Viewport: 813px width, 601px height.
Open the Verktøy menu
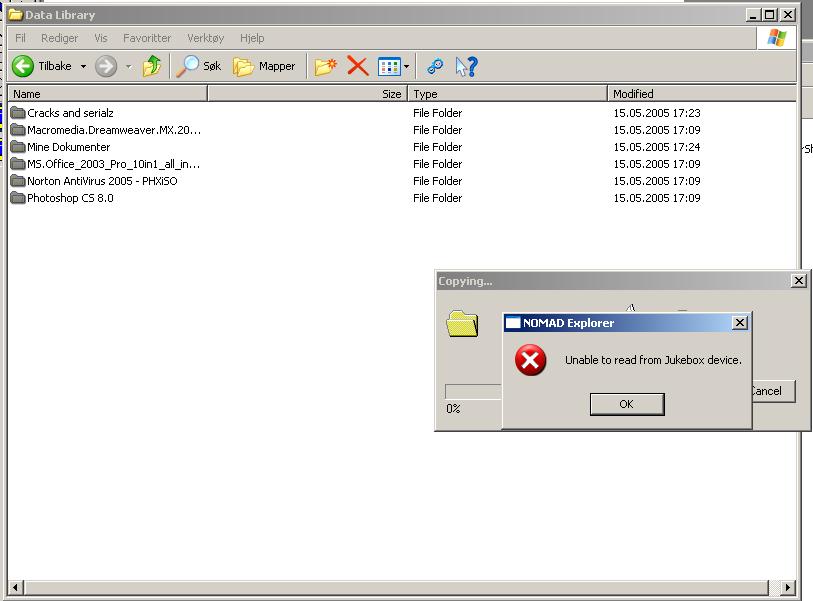coord(205,38)
